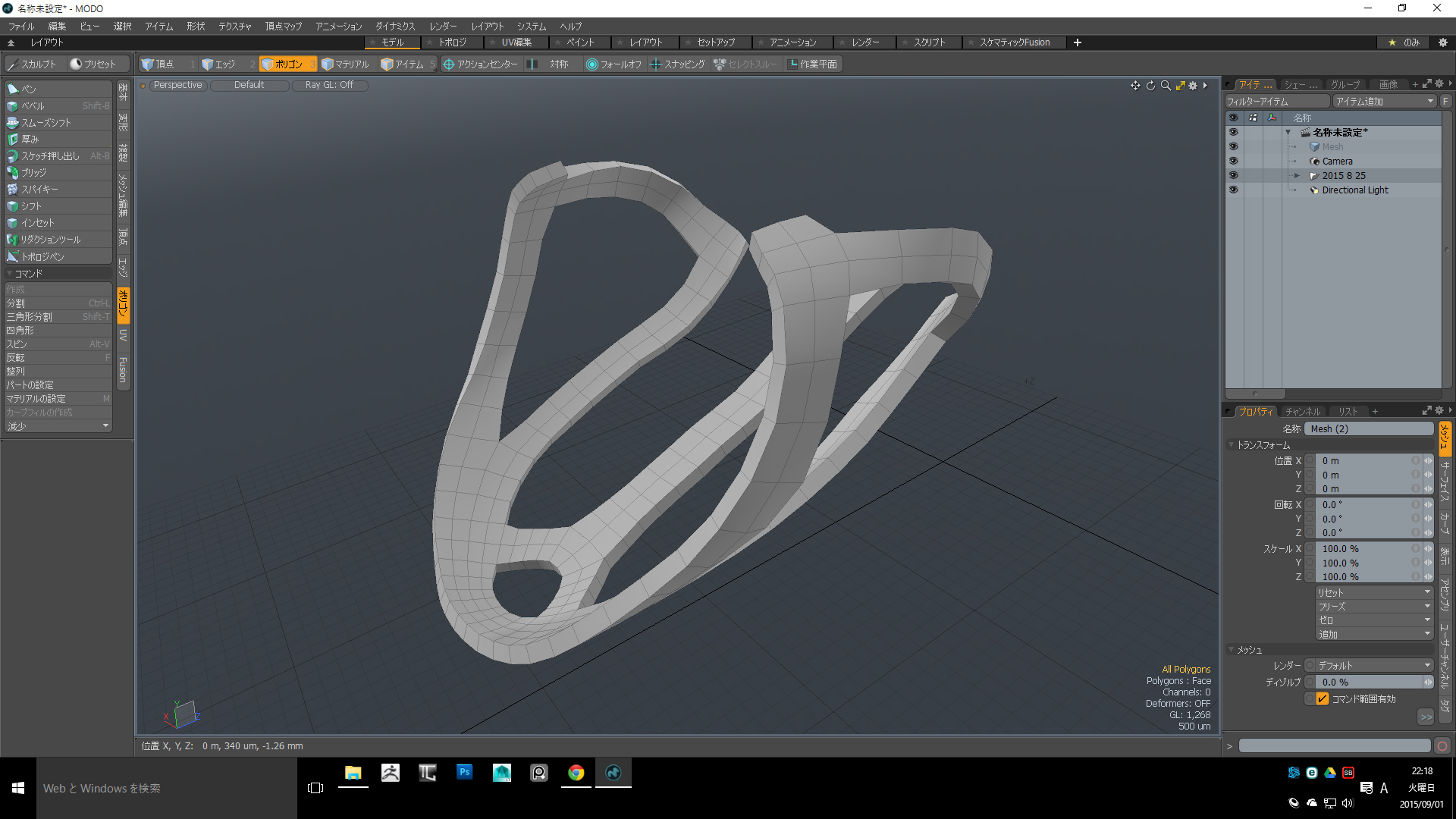Click the フィルターアイテム filter field
The image size is (1456, 819).
tap(1278, 102)
